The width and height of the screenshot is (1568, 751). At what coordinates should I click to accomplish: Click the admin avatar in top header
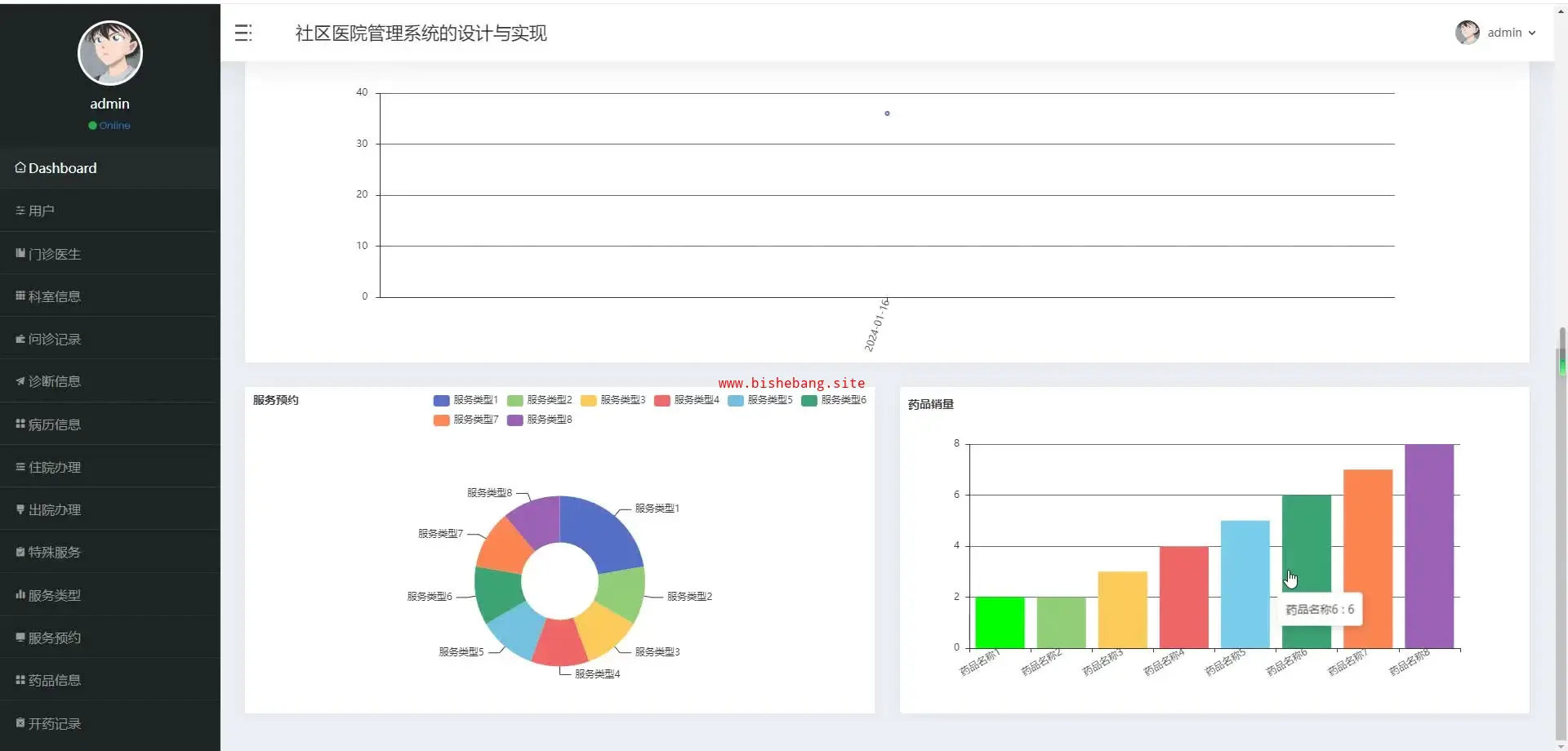1467,33
